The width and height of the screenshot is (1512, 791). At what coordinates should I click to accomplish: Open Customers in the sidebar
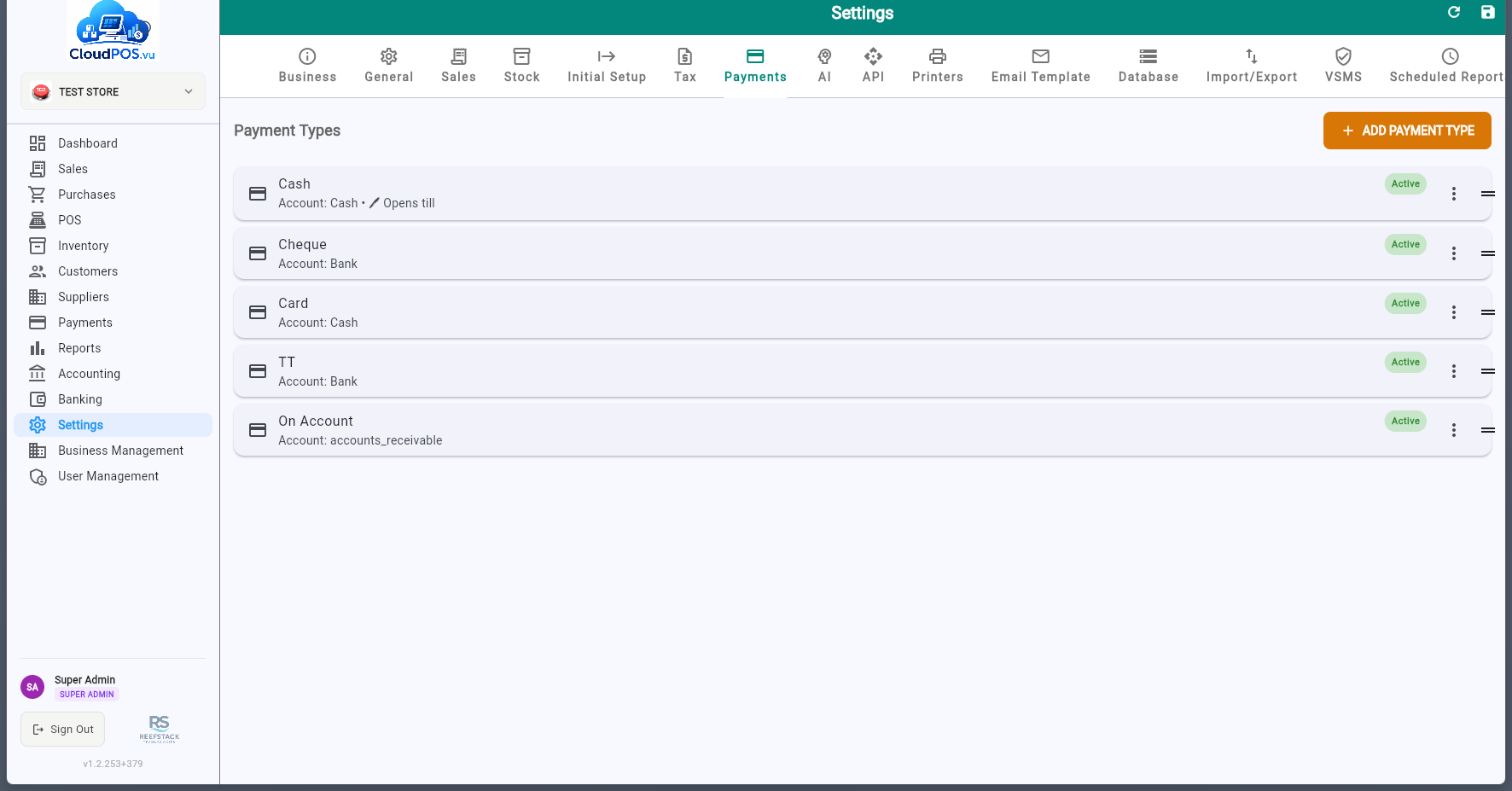click(113, 271)
